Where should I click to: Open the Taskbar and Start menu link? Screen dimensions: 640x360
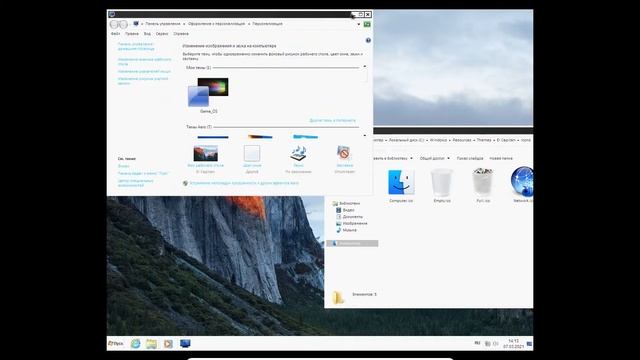pos(143,173)
